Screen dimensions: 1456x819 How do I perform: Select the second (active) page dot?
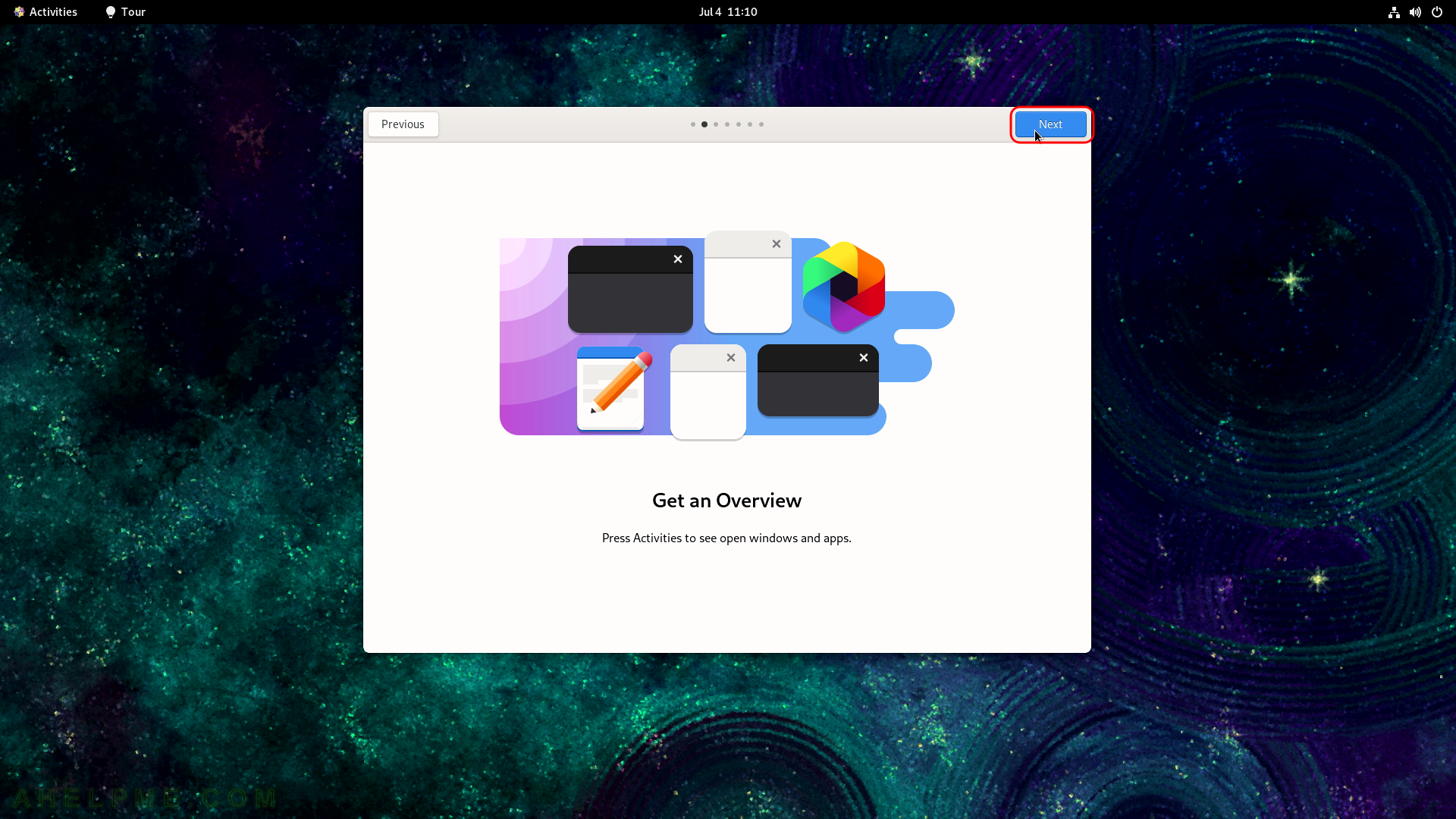pos(704,124)
